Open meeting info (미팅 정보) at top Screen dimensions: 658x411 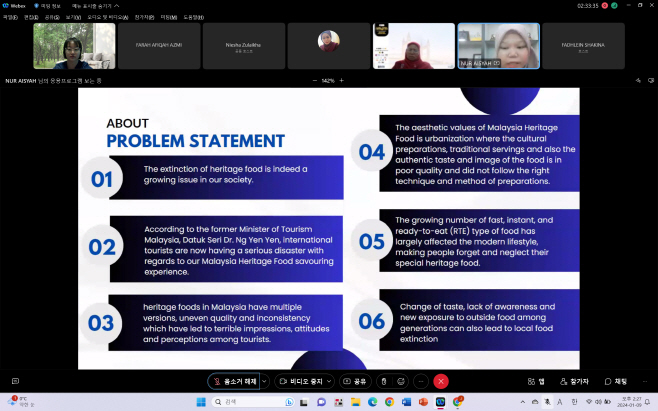pyautogui.click(x=47, y=6)
